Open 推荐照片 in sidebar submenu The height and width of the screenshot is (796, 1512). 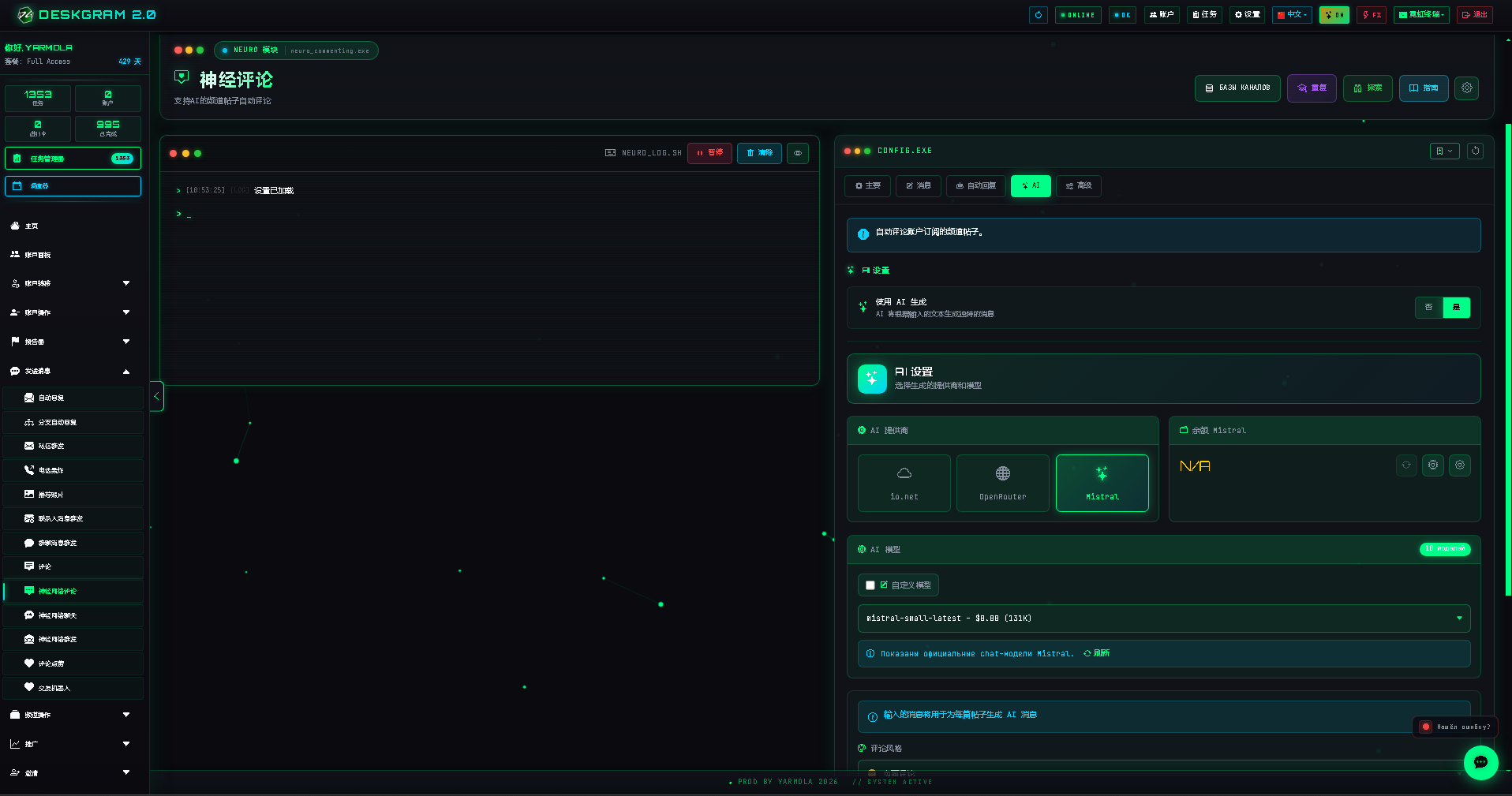pyautogui.click(x=73, y=495)
